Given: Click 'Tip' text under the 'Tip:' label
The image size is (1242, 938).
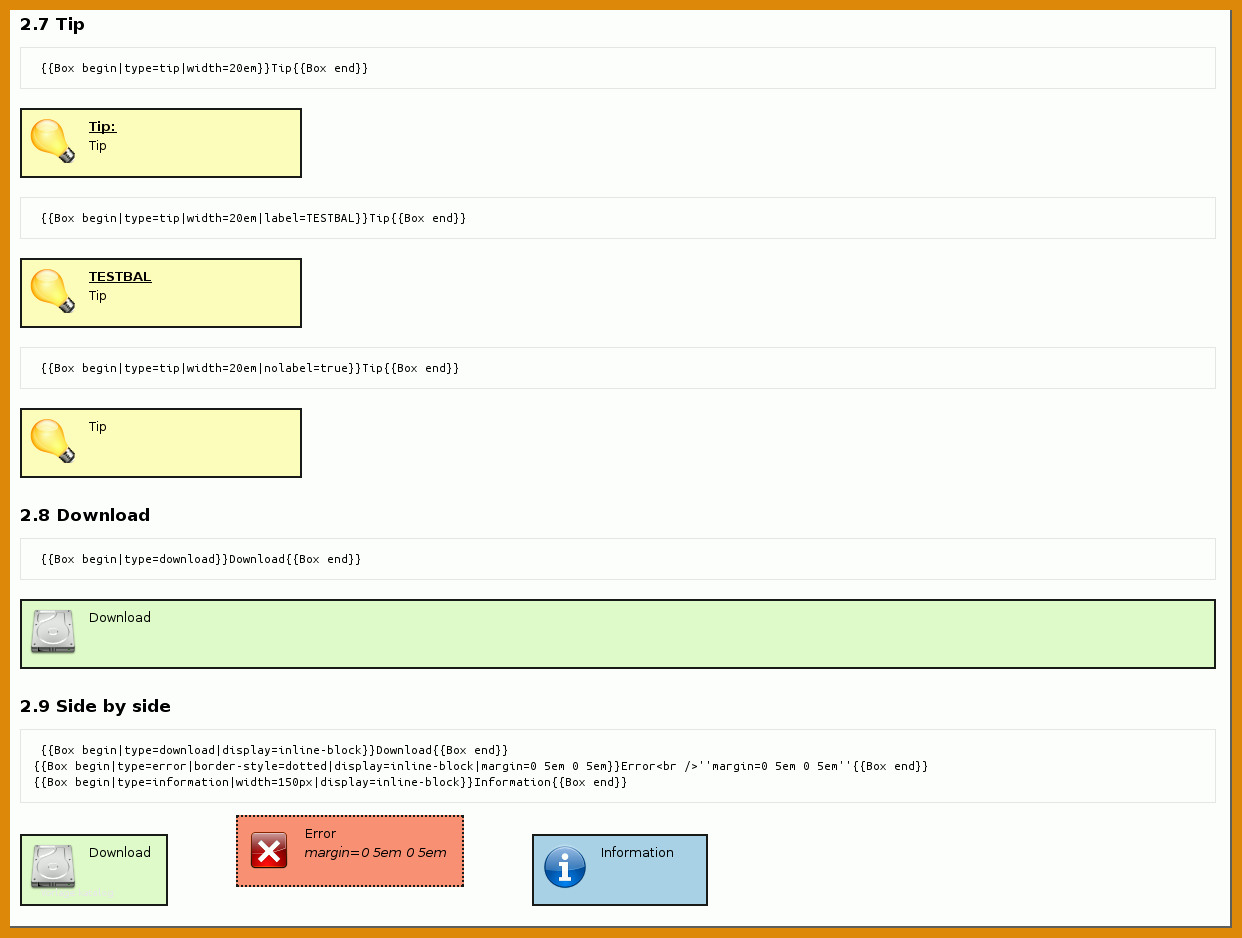Looking at the screenshot, I should pos(98,146).
